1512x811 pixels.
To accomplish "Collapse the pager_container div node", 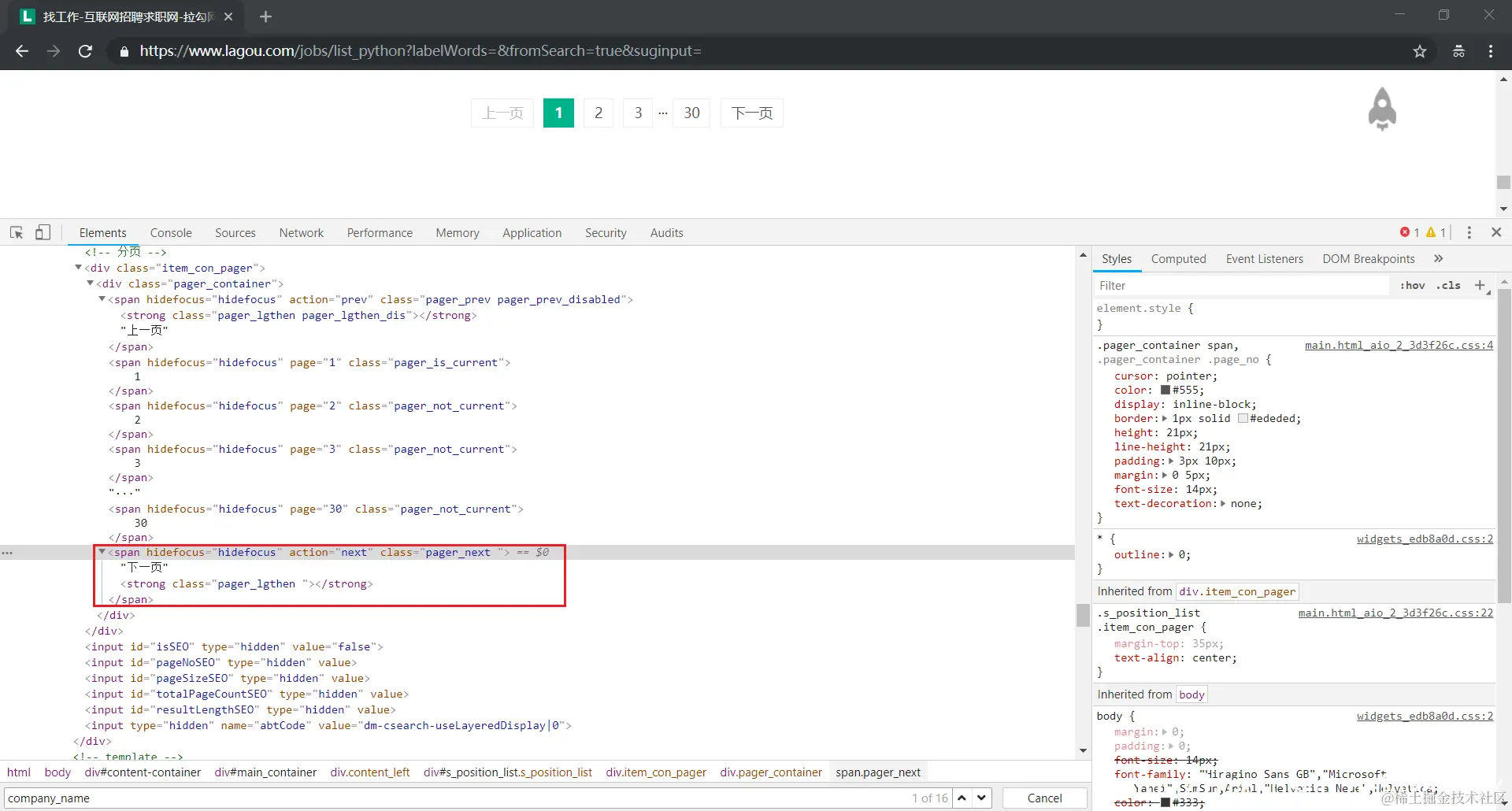I will coord(91,283).
